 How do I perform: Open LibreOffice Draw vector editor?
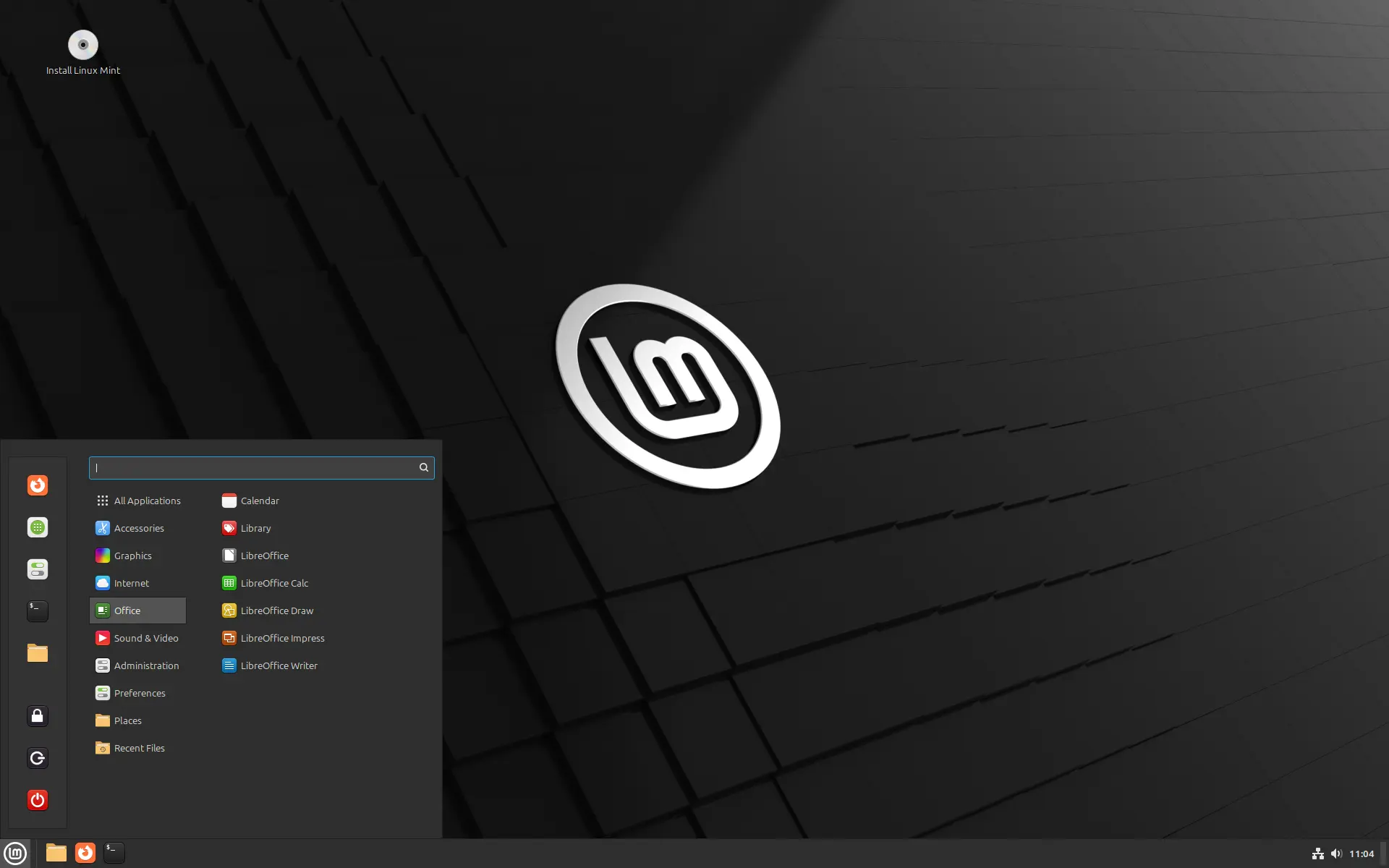tap(276, 610)
